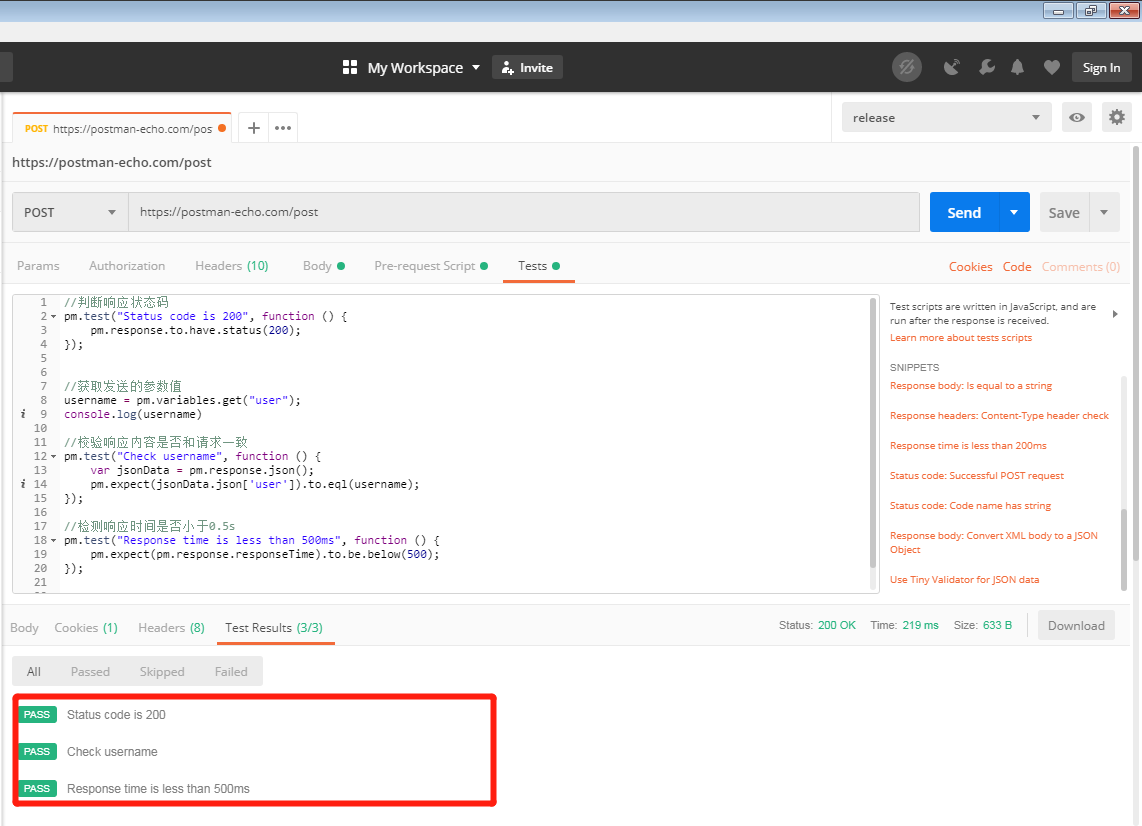Screen dimensions: 1142x826
Task: Click the invite person icon
Action: (x=508, y=68)
